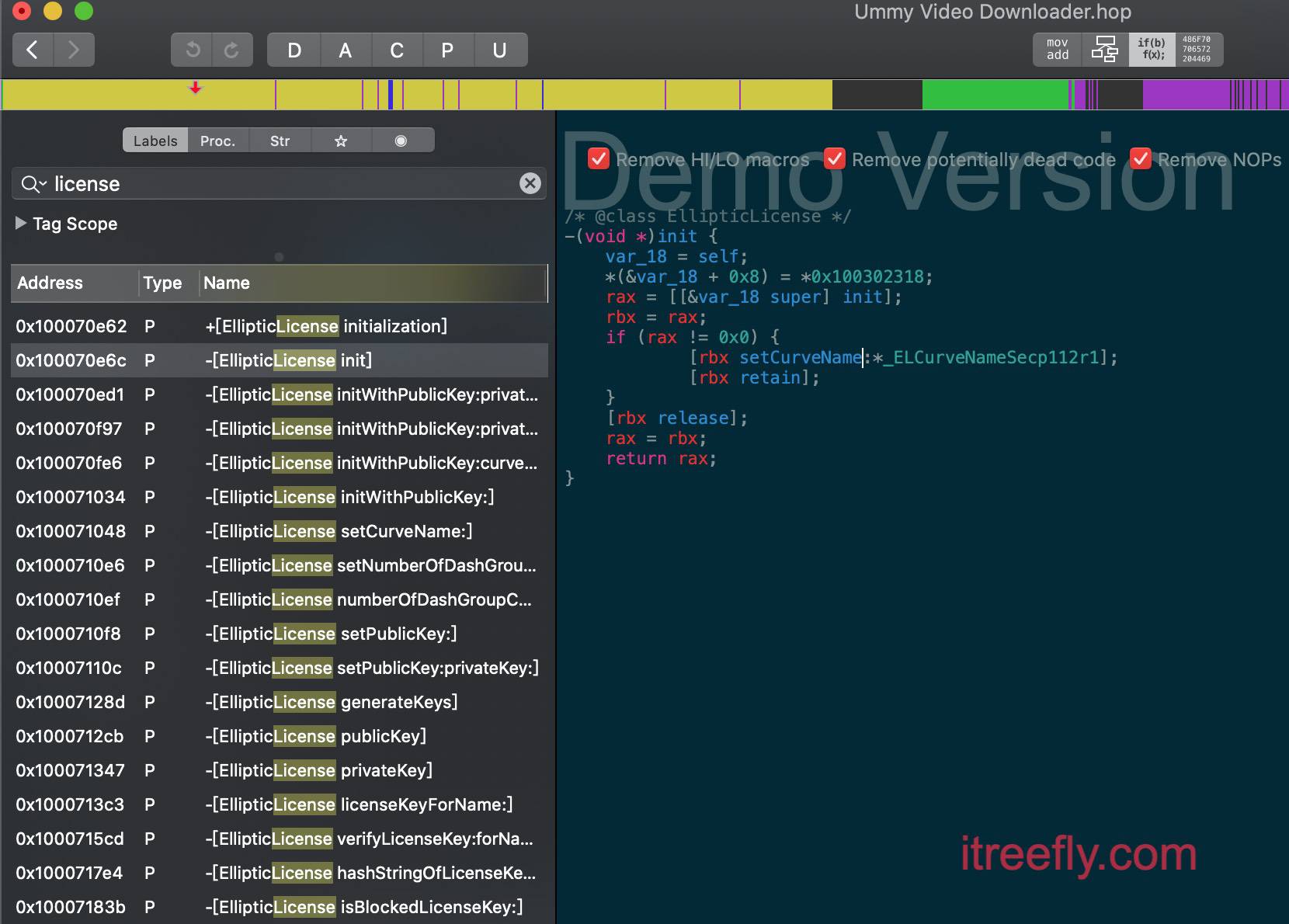The height and width of the screenshot is (924, 1289).
Task: Set undefined type with the U button
Action: pyautogui.click(x=500, y=50)
